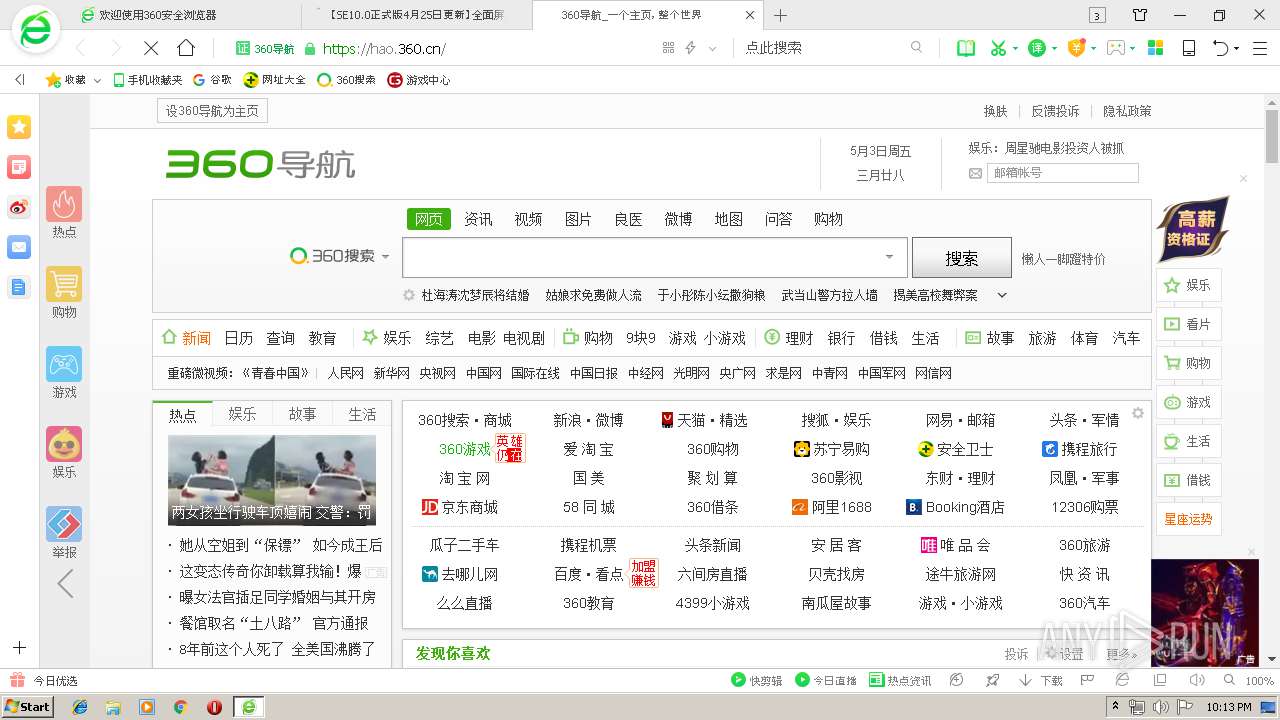Open the green translate icon
This screenshot has width=1280, height=720.
pos(1038,48)
